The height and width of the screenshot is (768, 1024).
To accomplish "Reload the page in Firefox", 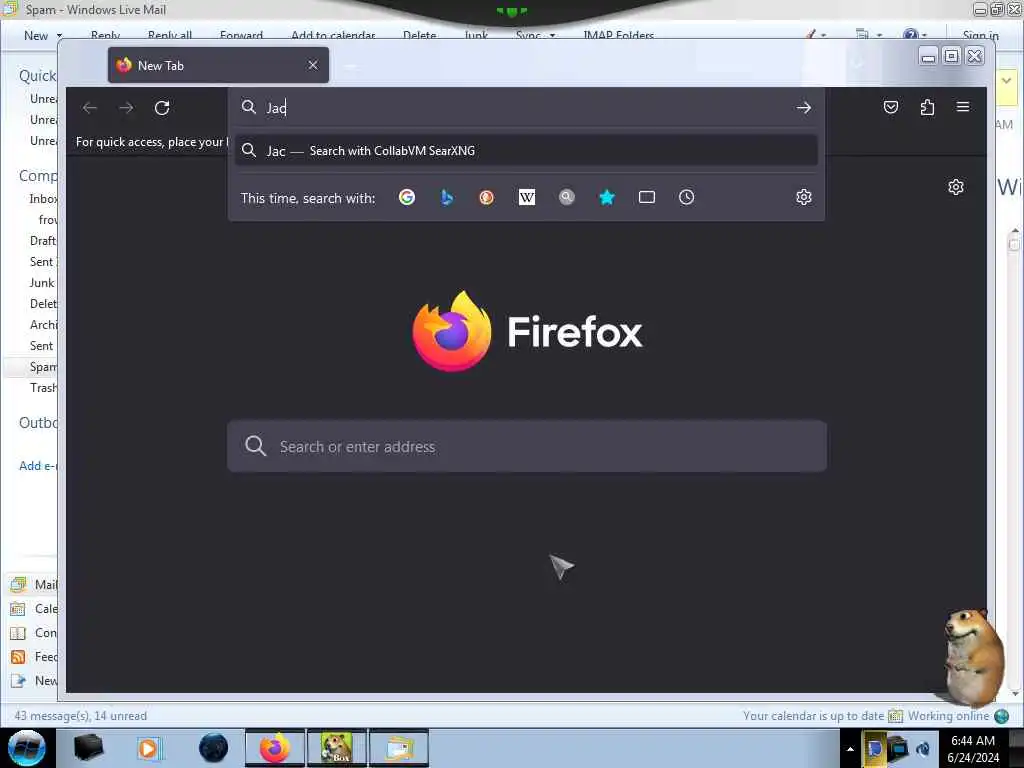I will [x=162, y=108].
